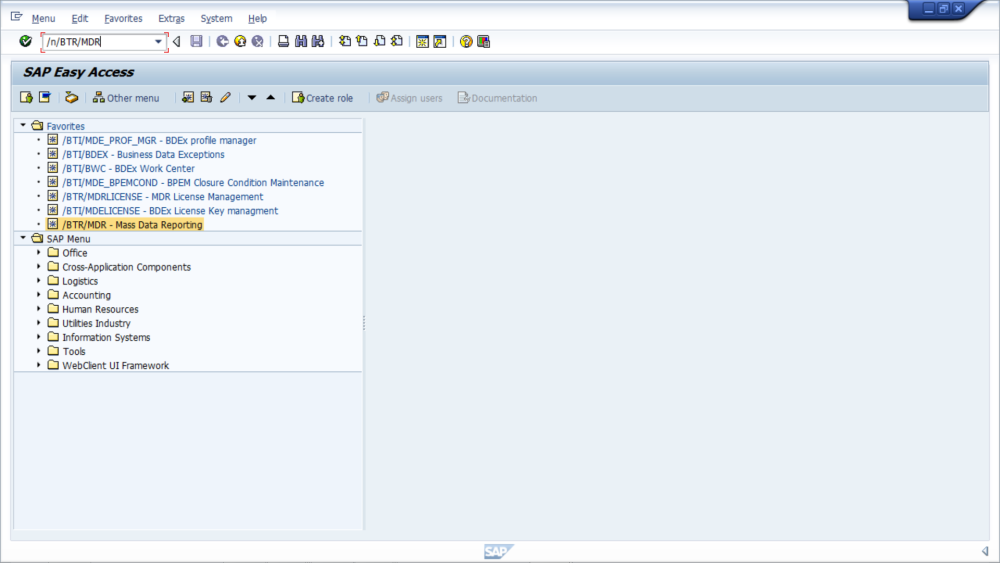This screenshot has height=563, width=1000.
Task: Click the Move favorites down arrow
Action: [252, 98]
